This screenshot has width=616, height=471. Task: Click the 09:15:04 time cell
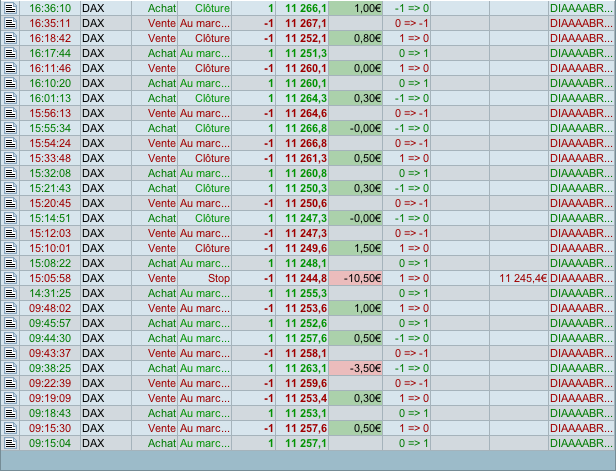click(x=50, y=443)
